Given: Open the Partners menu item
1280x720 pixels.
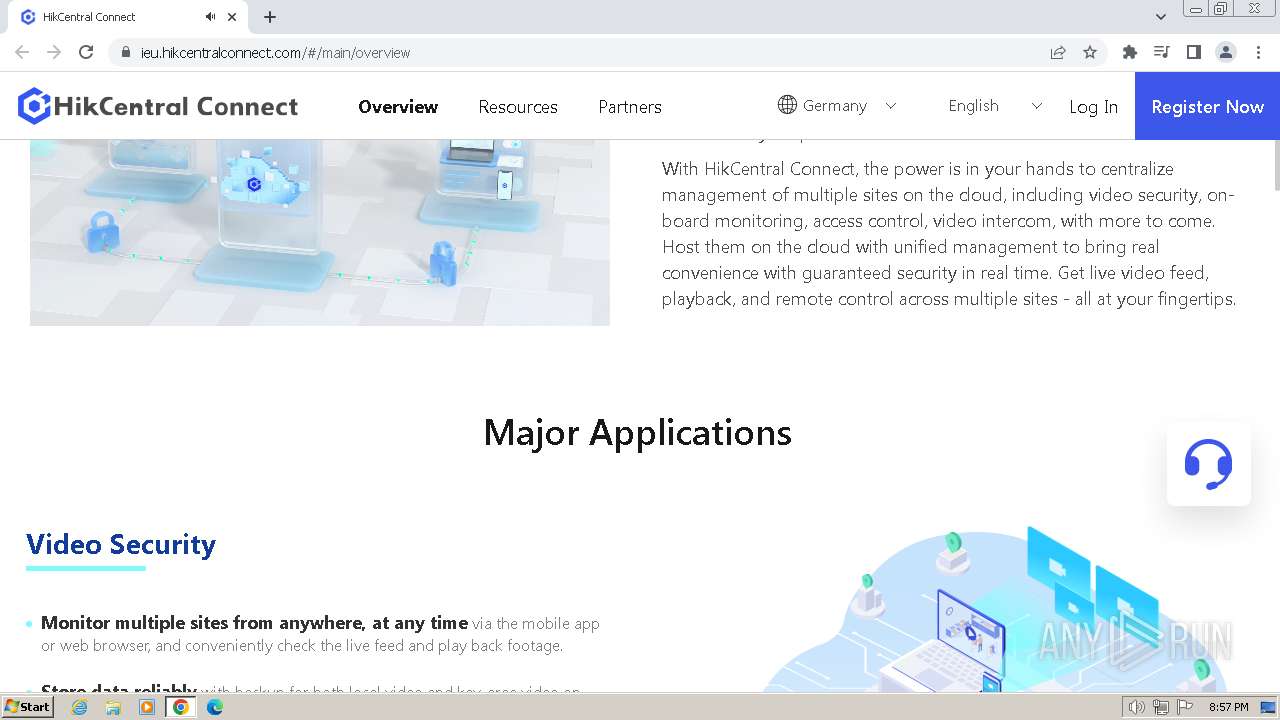Looking at the screenshot, I should (630, 106).
